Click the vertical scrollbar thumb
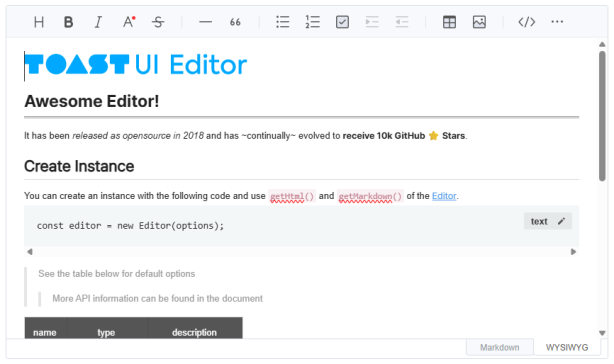 [602, 116]
